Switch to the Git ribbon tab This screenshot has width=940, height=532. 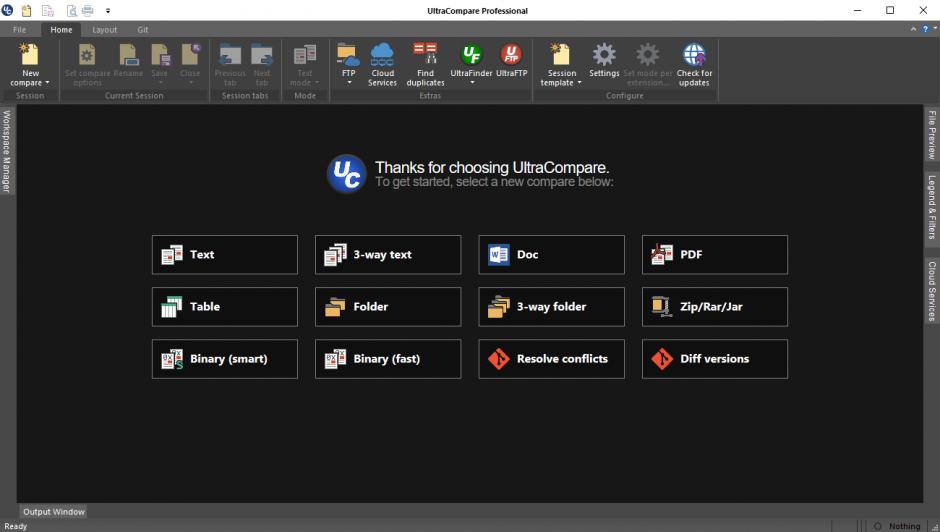pos(143,29)
